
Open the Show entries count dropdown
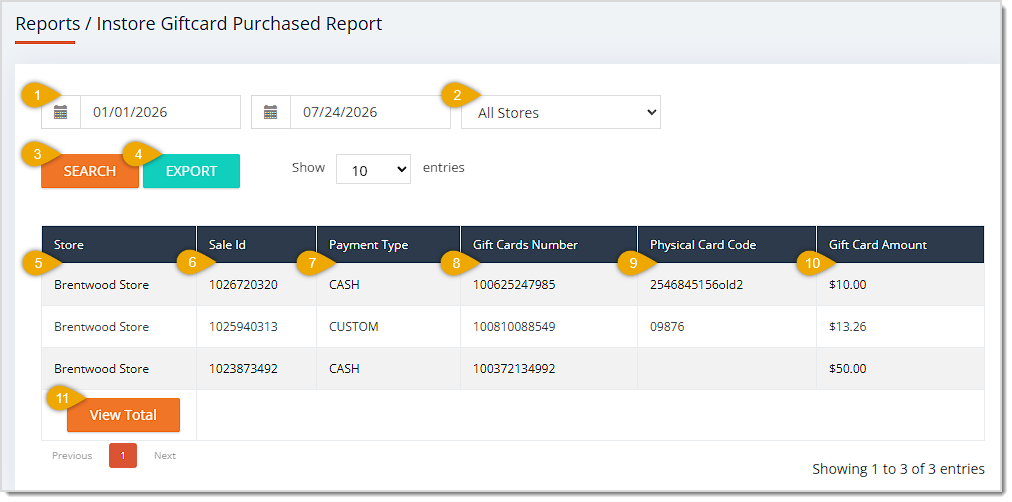coord(373,169)
